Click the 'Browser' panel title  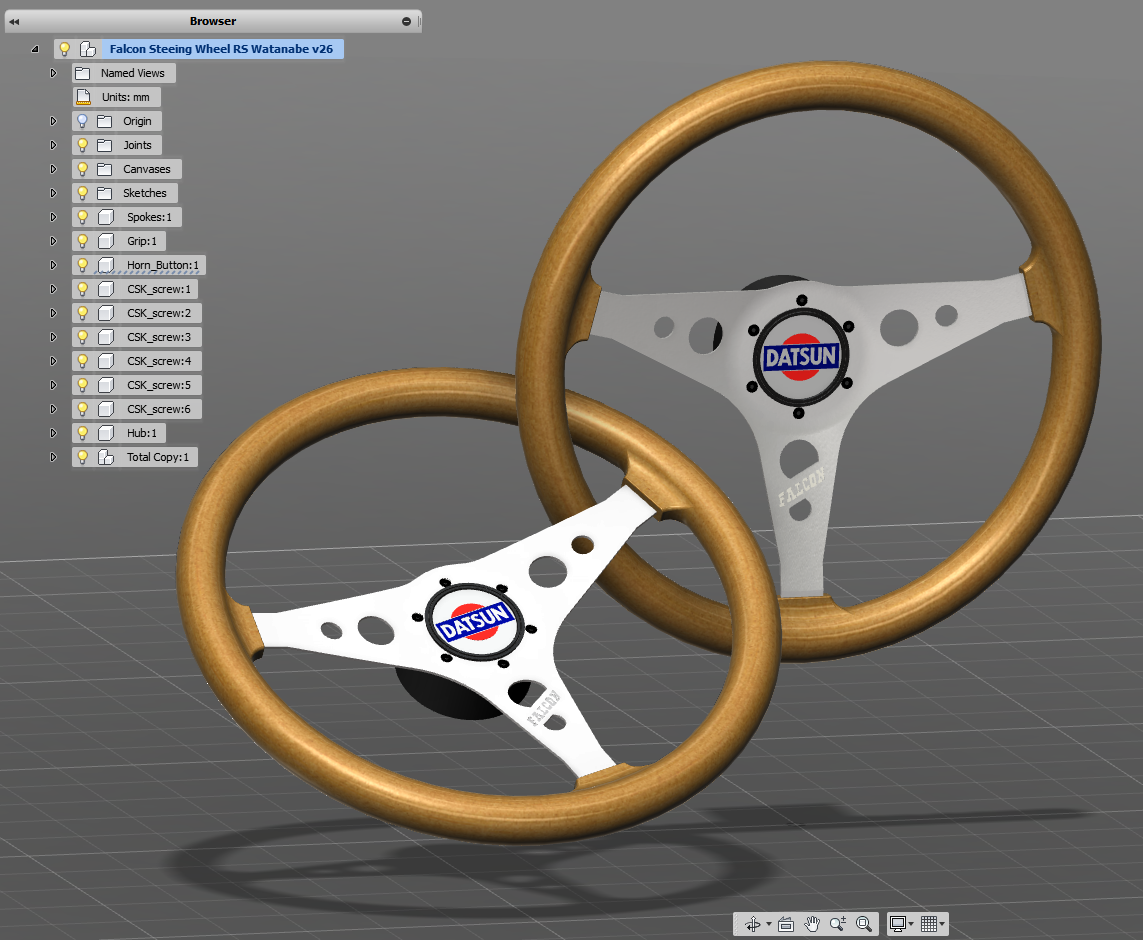pyautogui.click(x=213, y=21)
